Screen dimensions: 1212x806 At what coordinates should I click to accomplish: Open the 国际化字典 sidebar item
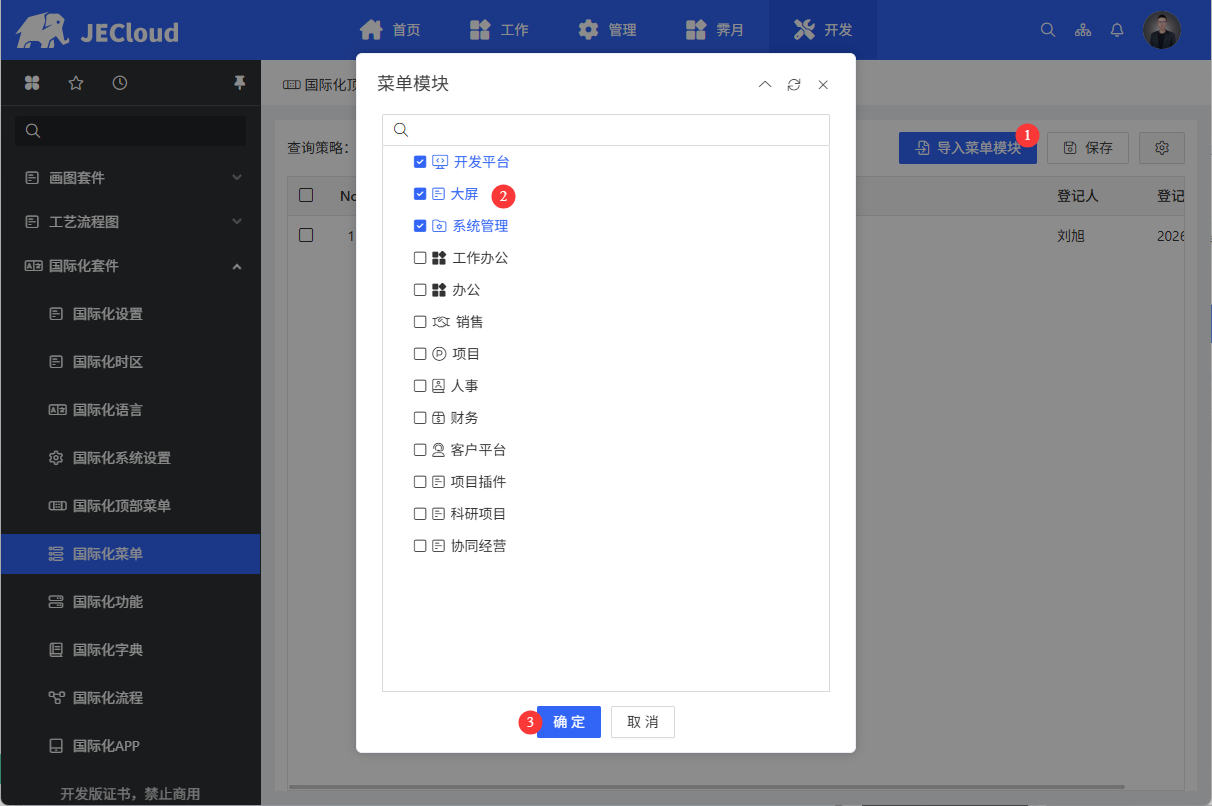pyautogui.click(x=108, y=650)
